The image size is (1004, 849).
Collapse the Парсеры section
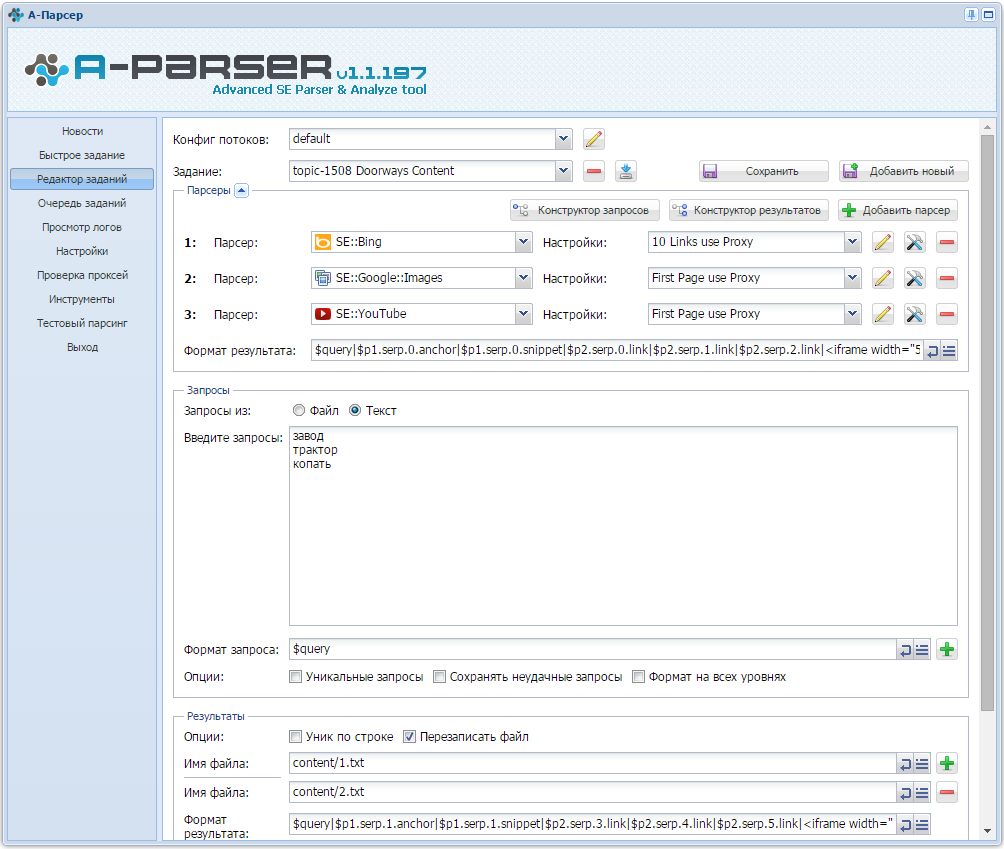click(241, 190)
